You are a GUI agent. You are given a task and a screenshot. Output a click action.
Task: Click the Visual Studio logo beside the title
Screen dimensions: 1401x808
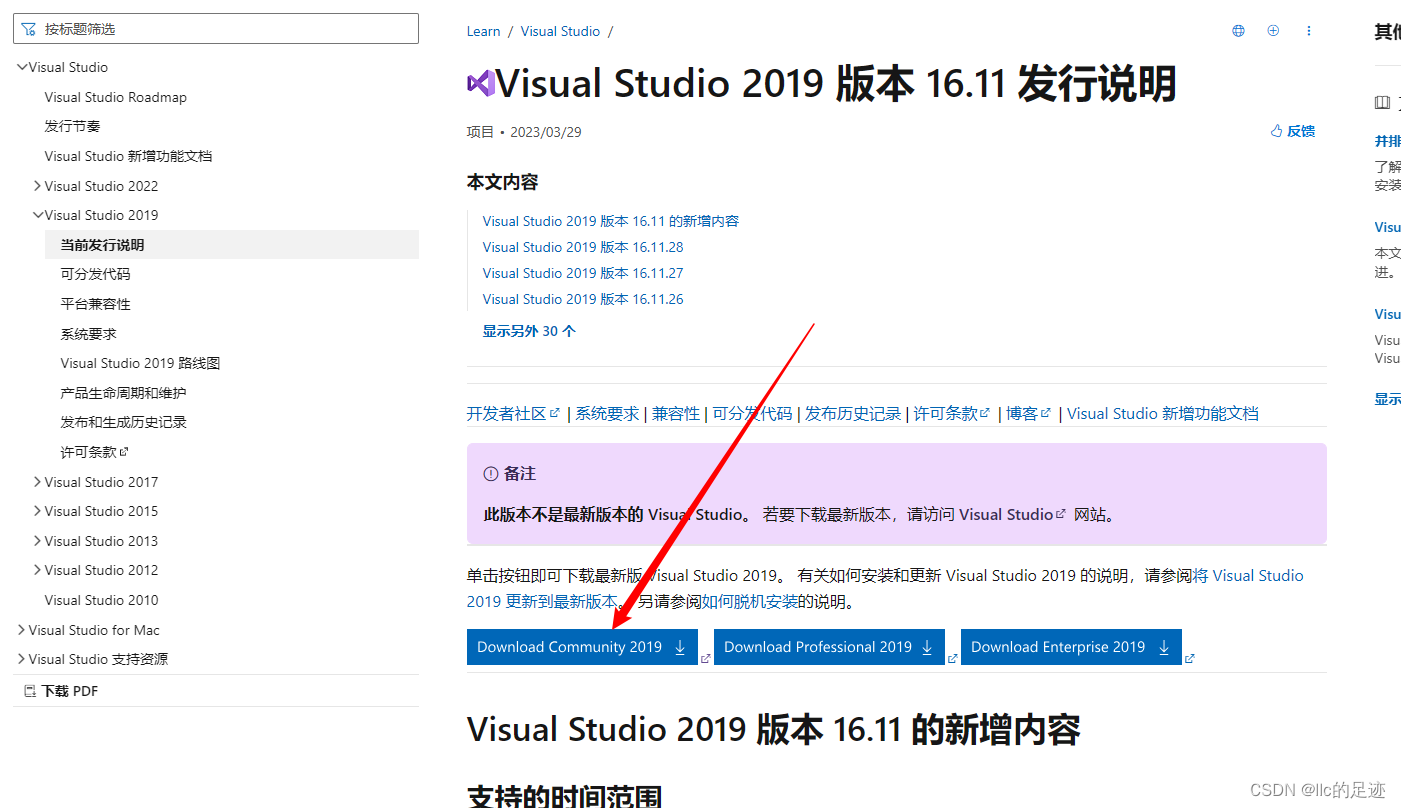(481, 83)
